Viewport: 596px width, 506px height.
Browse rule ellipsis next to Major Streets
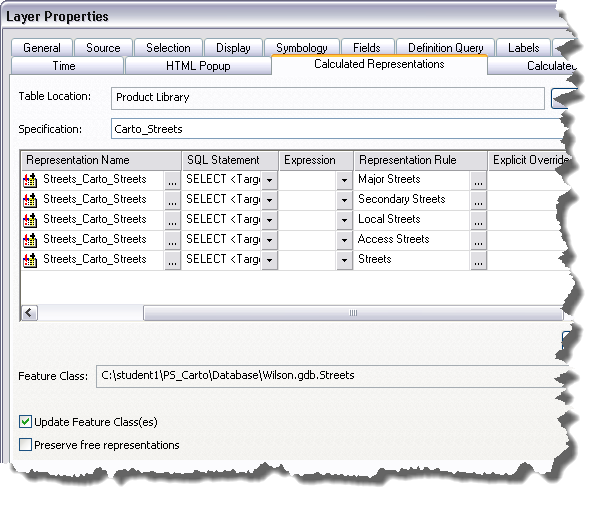[478, 181]
